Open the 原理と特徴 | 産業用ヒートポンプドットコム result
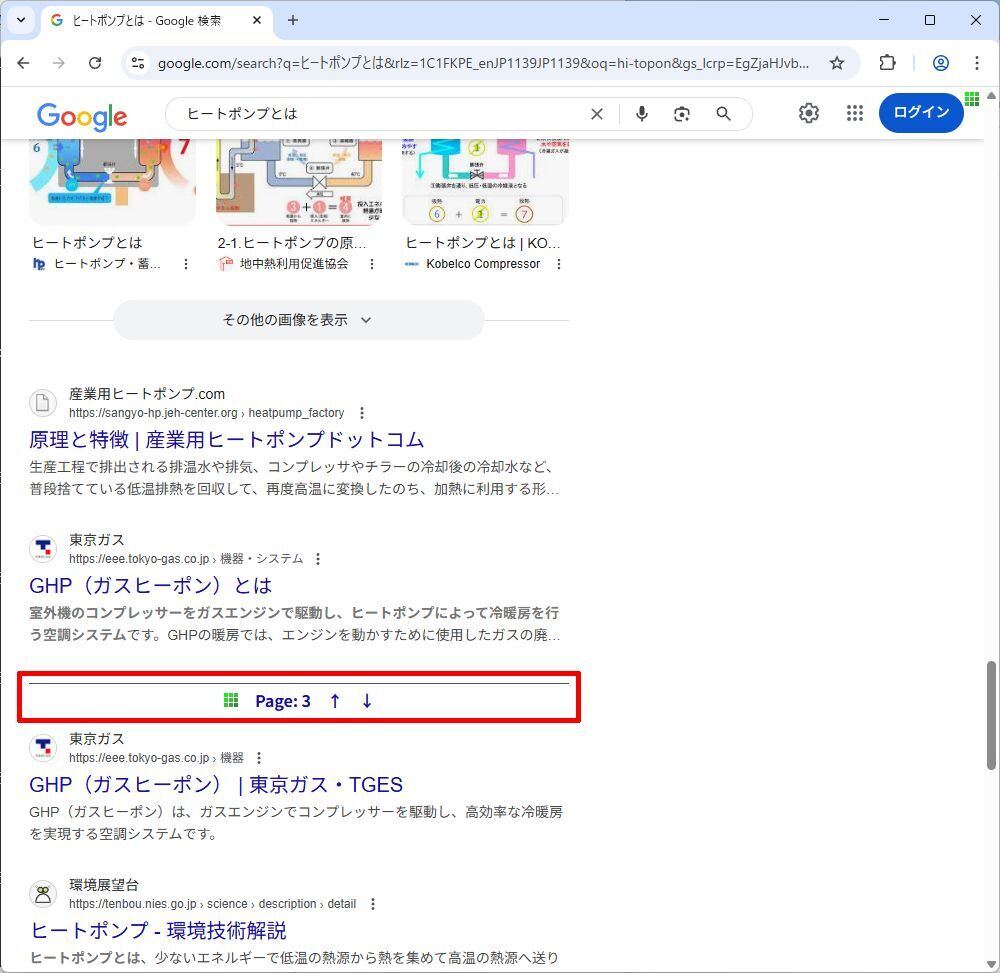The width and height of the screenshot is (1000, 973). click(226, 439)
